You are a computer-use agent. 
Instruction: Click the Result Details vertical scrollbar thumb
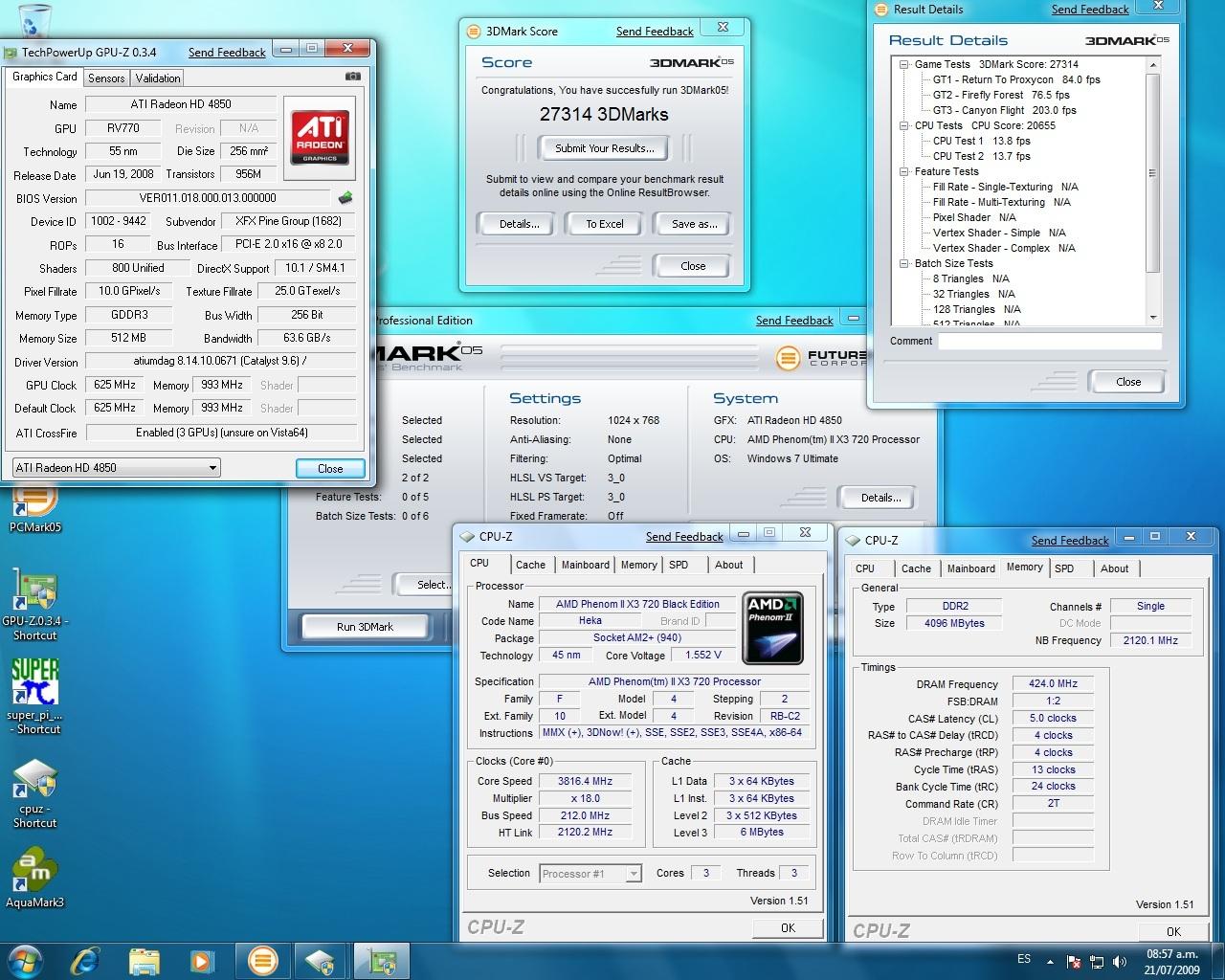coord(1152,172)
